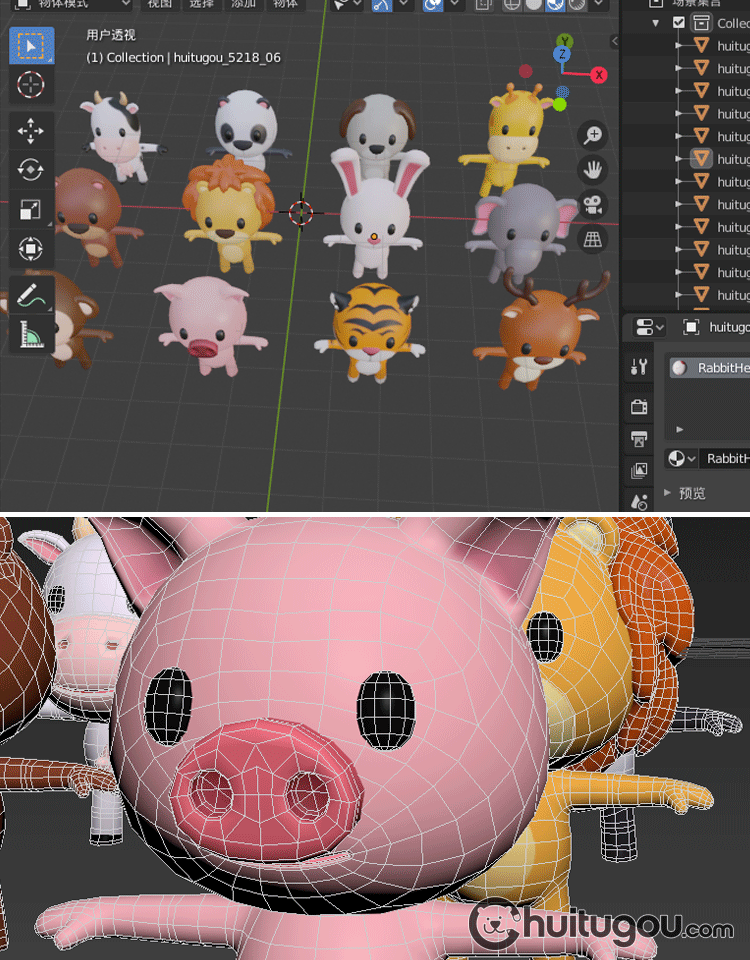Choose the Rotate tool in toolbar

coord(31,170)
